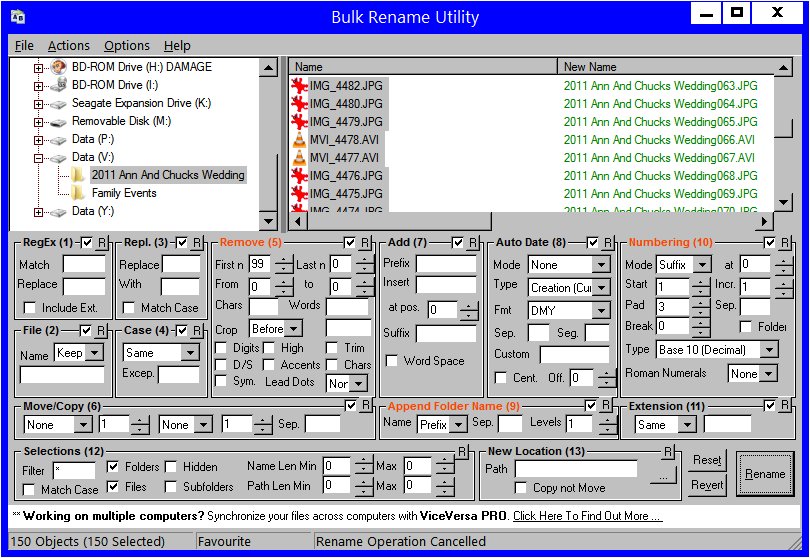810x558 pixels.
Task: Open the Actions menu
Action: 69,45
